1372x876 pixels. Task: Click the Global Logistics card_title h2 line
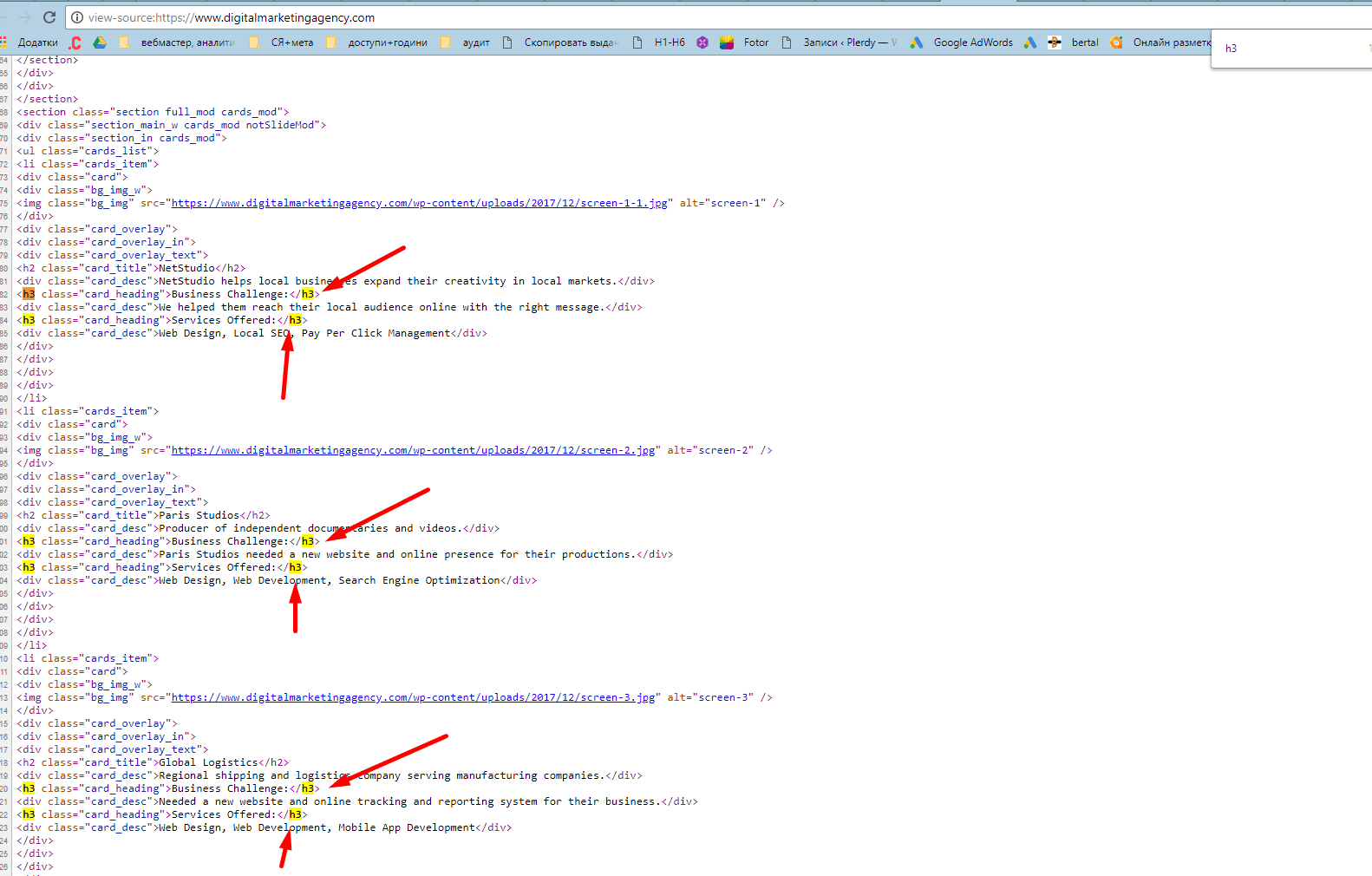(153, 762)
